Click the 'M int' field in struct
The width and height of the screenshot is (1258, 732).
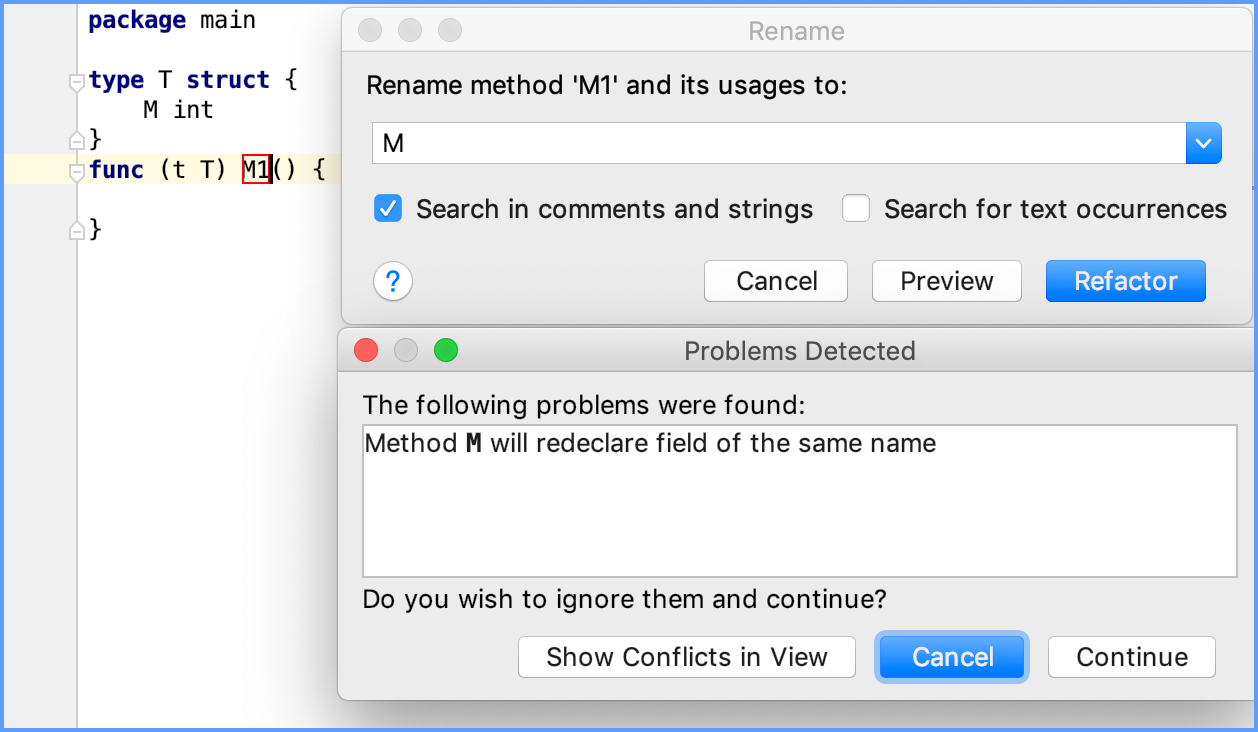click(178, 110)
